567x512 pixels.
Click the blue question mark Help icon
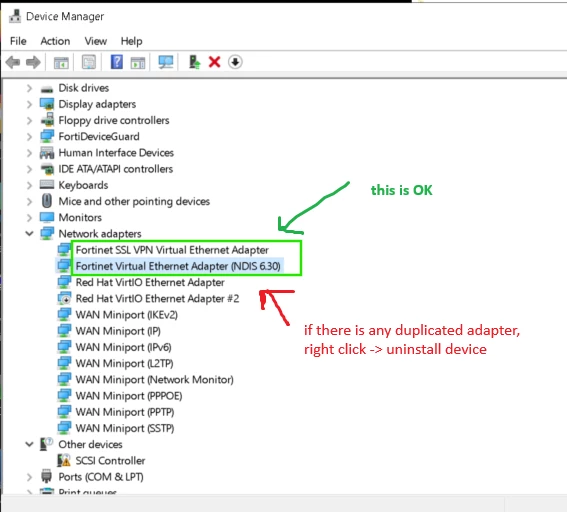tap(116, 62)
